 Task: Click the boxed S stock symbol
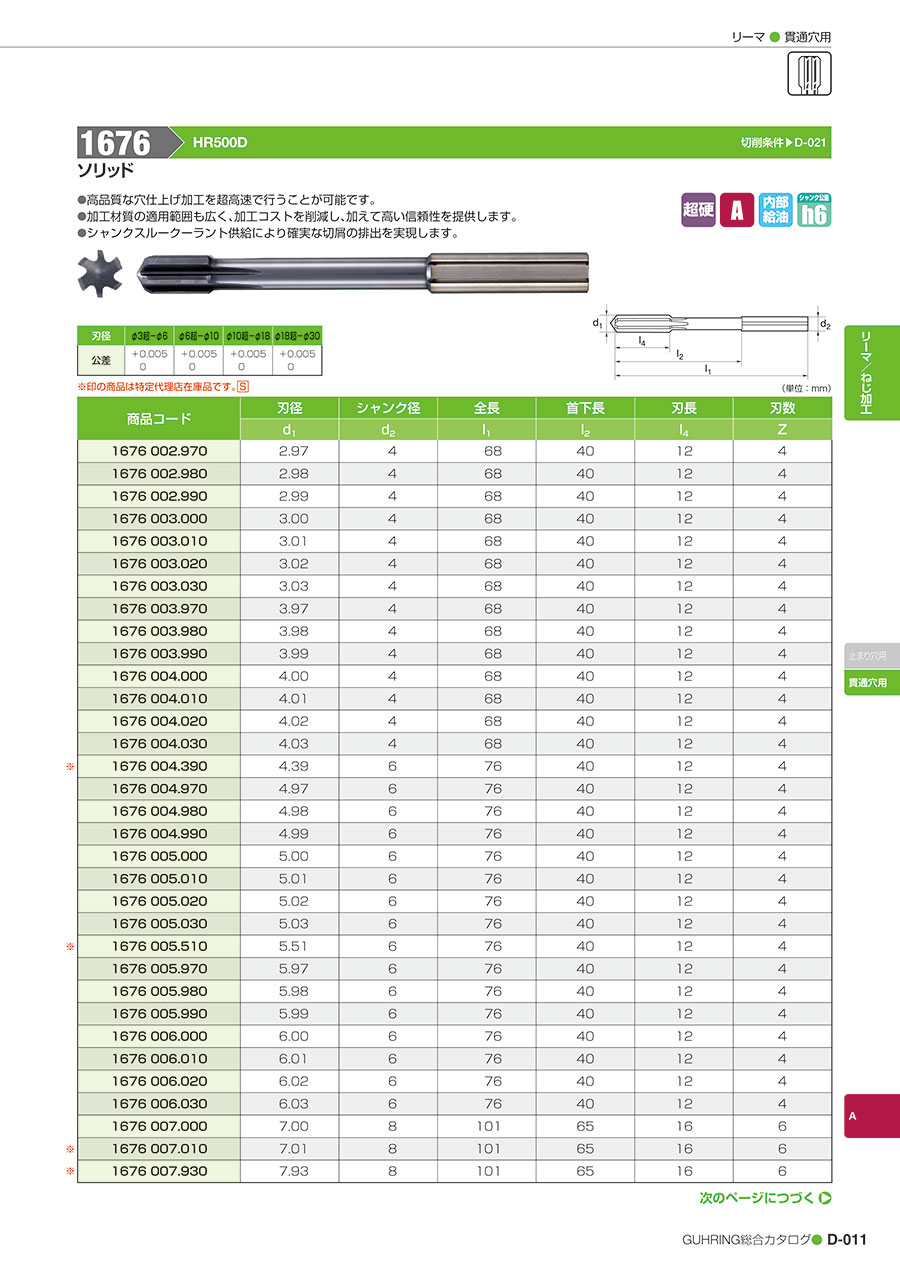click(243, 386)
